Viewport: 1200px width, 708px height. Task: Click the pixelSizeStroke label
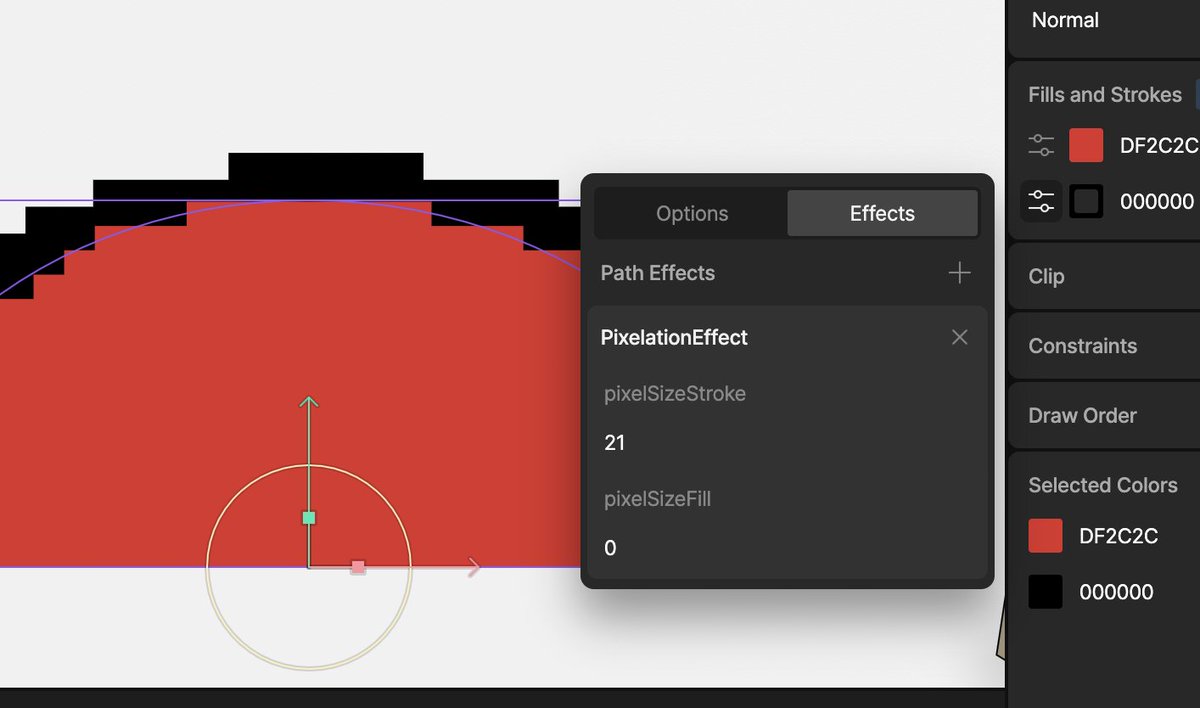point(675,394)
